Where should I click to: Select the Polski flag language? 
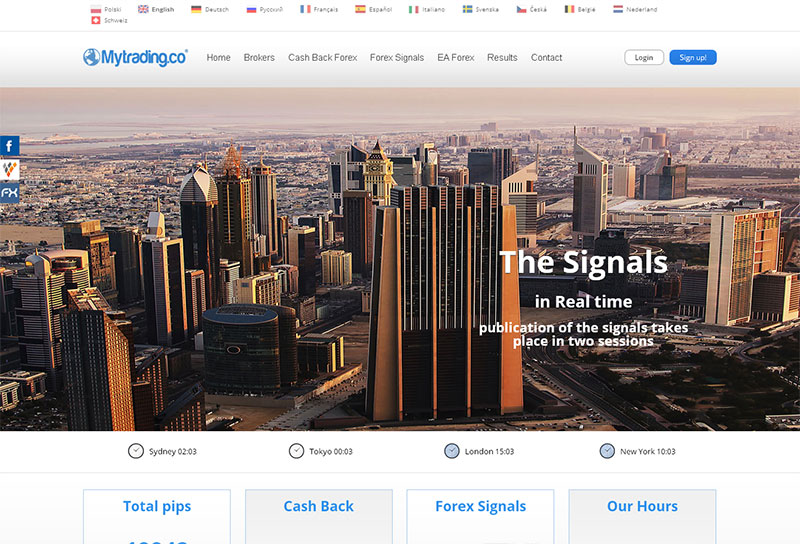coord(95,9)
